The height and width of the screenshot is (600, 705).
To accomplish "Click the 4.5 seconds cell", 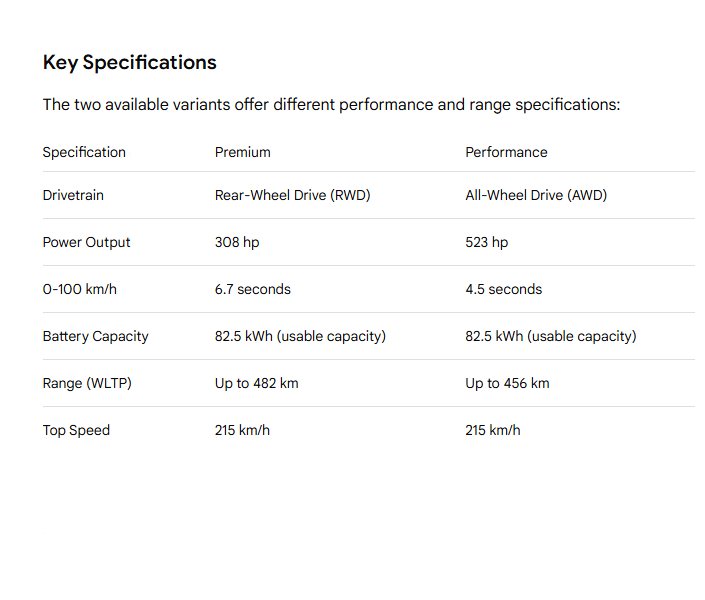I will click(x=503, y=289).
